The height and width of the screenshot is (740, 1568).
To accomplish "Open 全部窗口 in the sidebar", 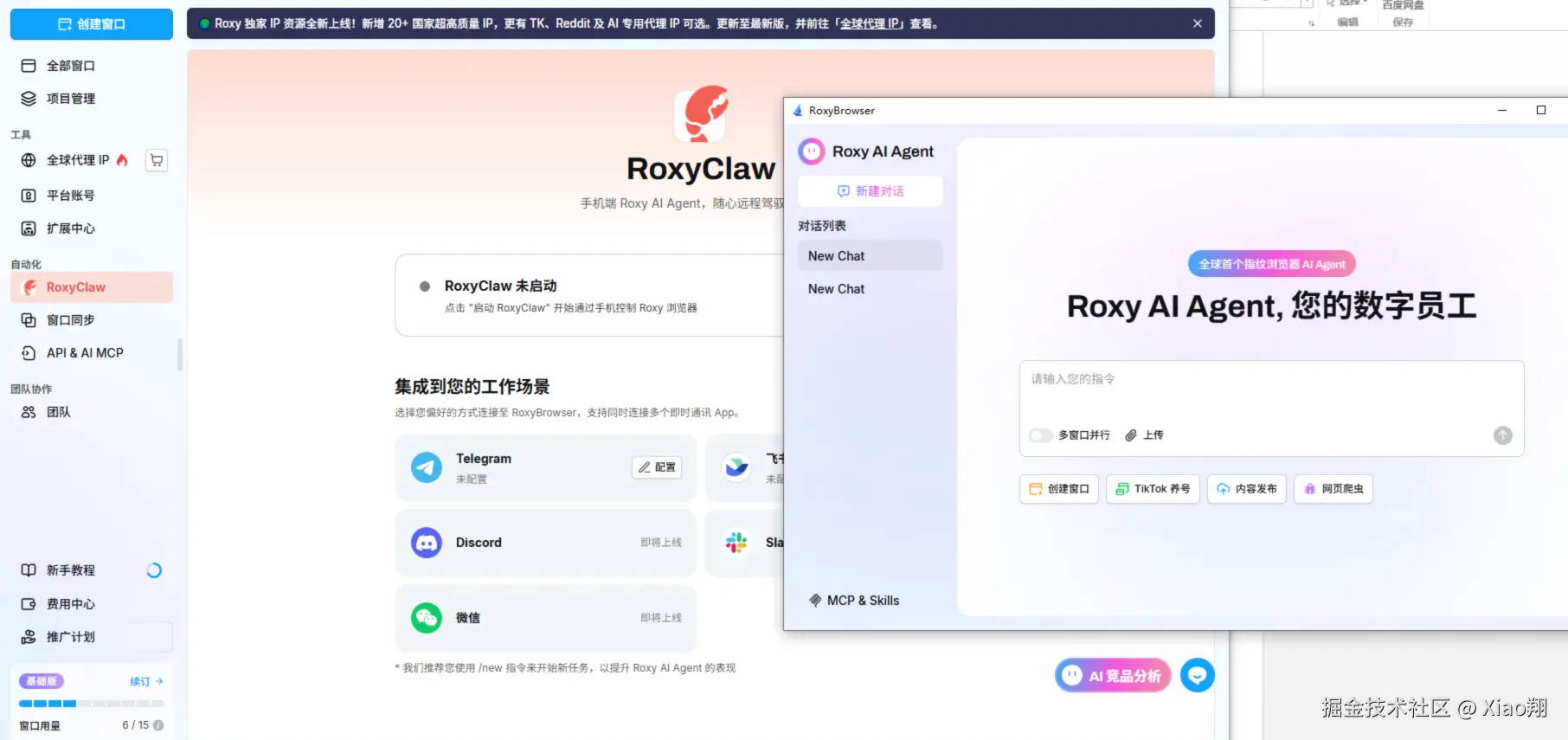I will coord(92,66).
